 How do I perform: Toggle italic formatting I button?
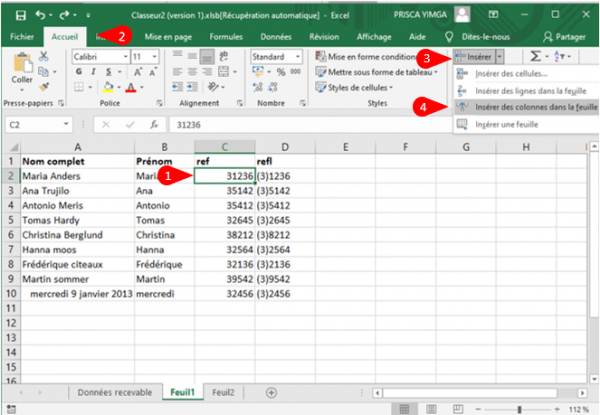(91, 73)
